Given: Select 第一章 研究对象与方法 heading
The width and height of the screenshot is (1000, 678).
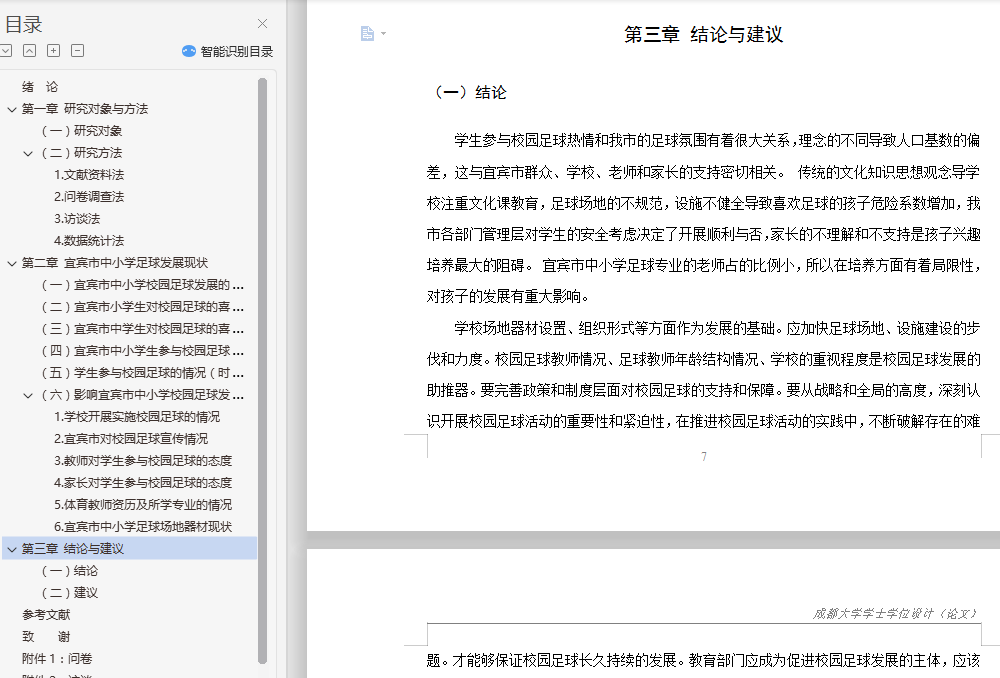Looking at the screenshot, I should [85, 109].
